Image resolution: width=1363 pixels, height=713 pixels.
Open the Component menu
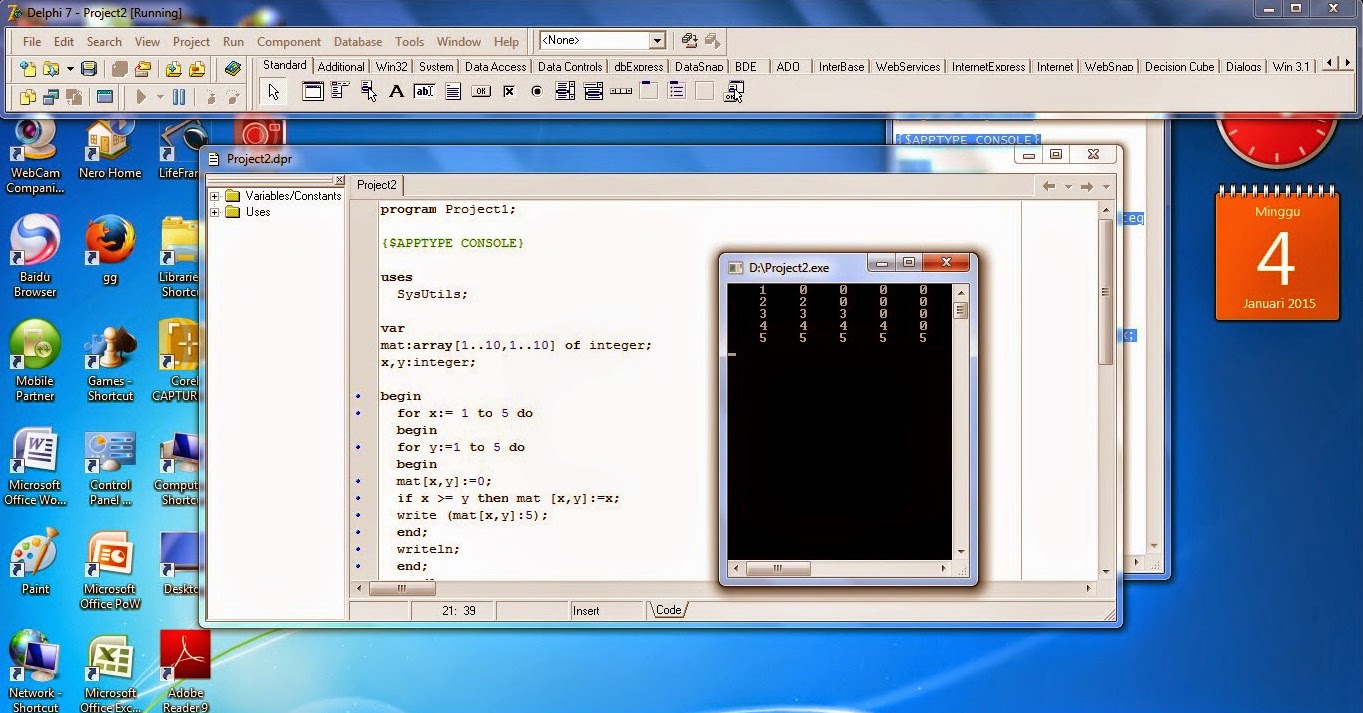tap(289, 42)
